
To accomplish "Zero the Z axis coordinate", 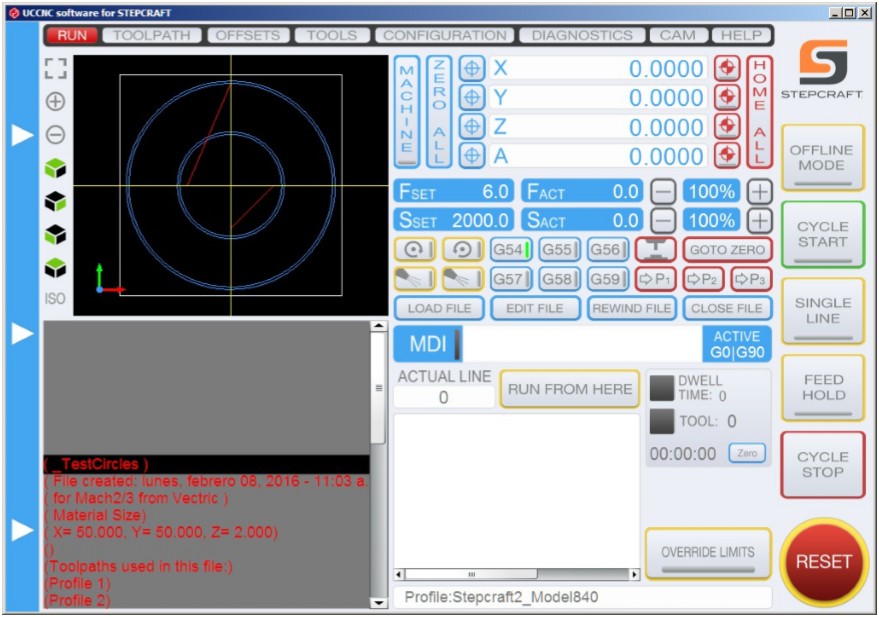I will click(472, 127).
